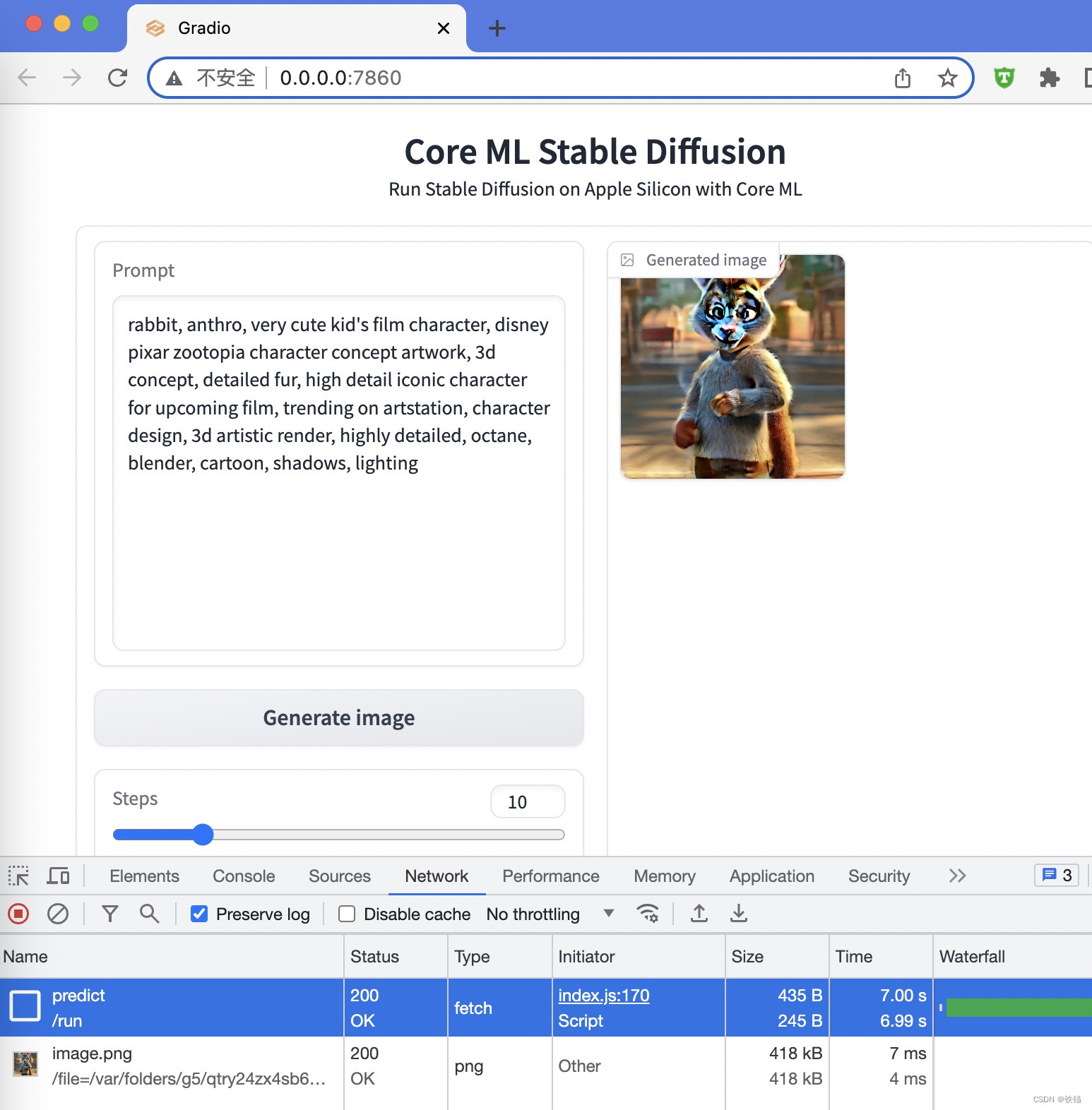Switch to the Elements tab

(144, 876)
